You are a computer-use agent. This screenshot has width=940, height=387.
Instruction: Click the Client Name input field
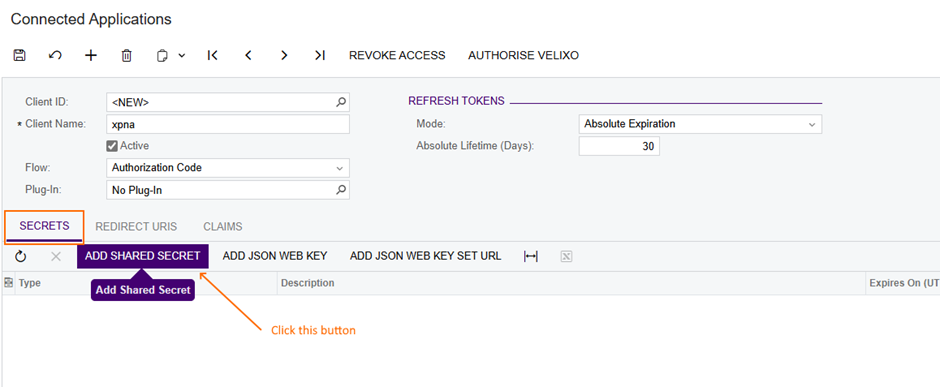coord(228,124)
